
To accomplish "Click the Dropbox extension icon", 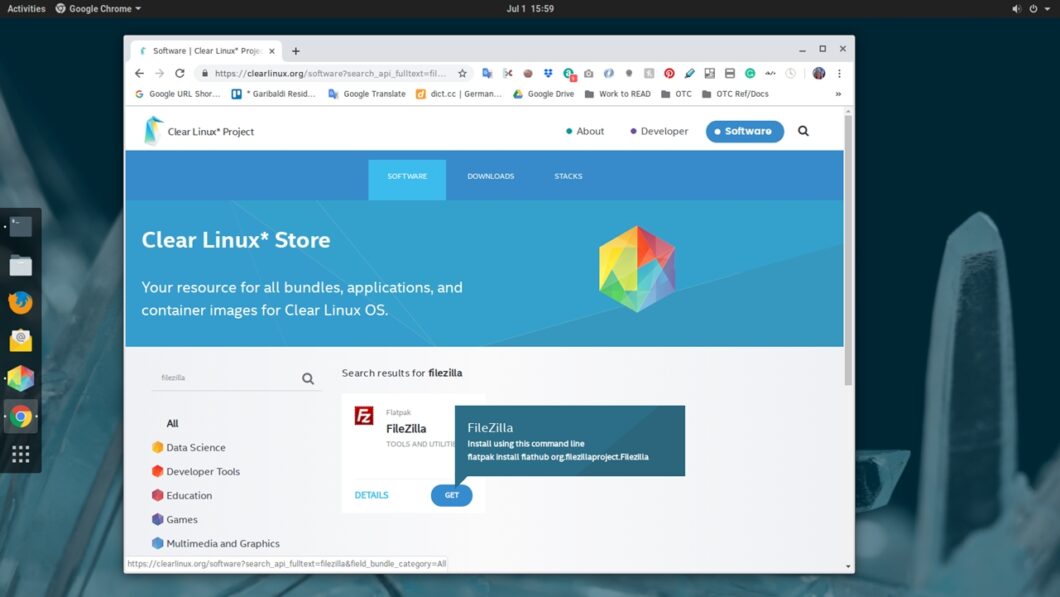I will (x=548, y=73).
